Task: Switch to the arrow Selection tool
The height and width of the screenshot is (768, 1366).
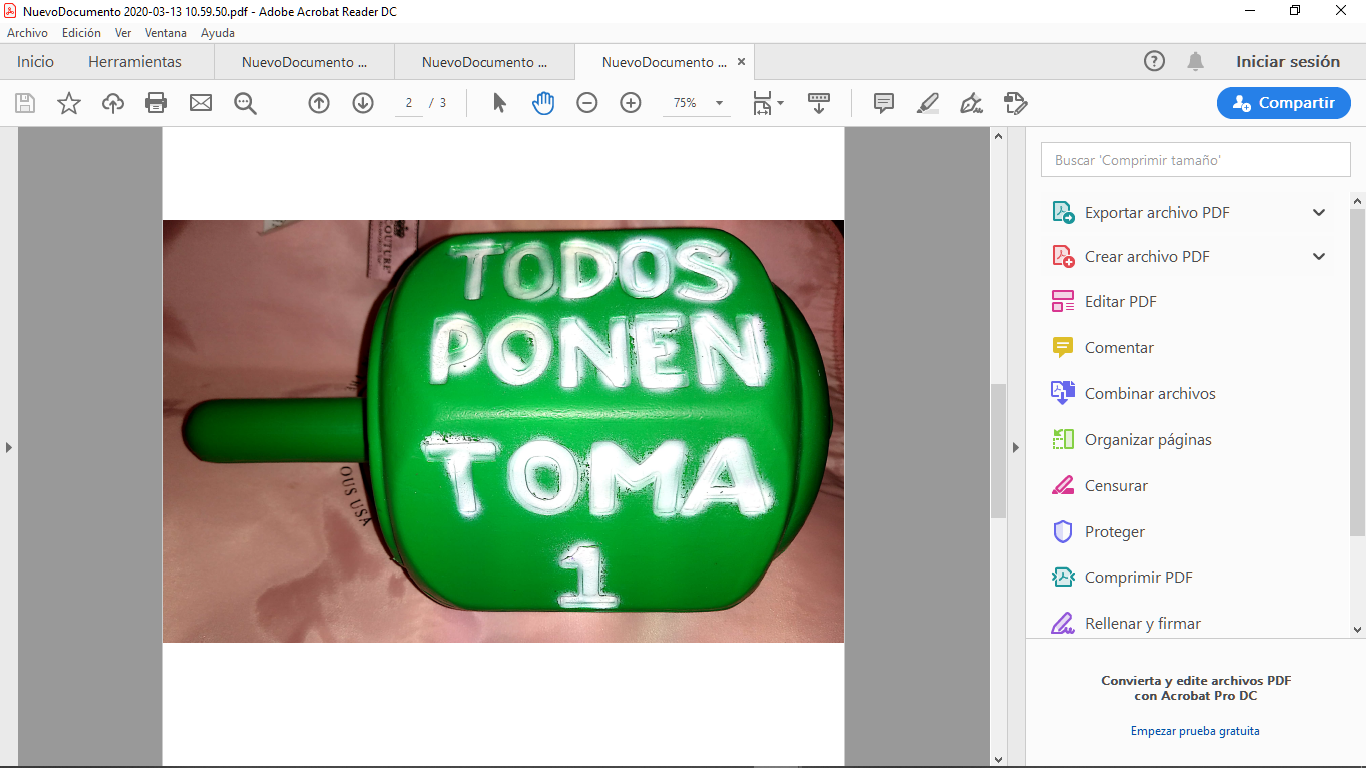Action: (500, 103)
